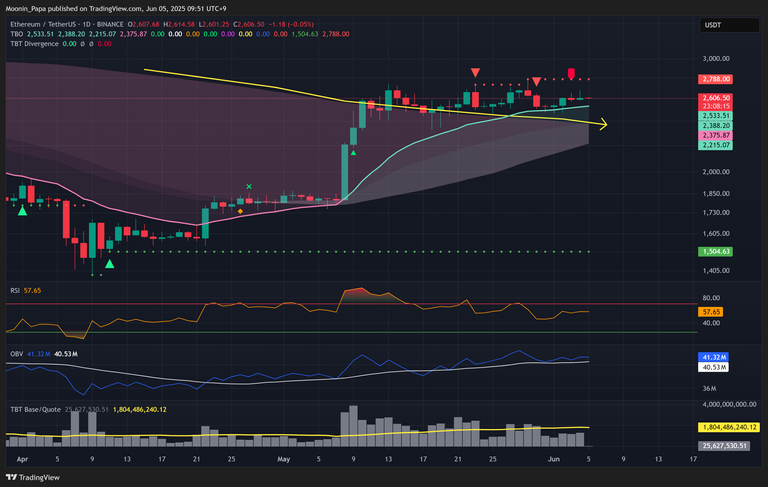This screenshot has height=487, width=768.
Task: Click the TBO legend value 2,788.00
Action: pos(336,34)
